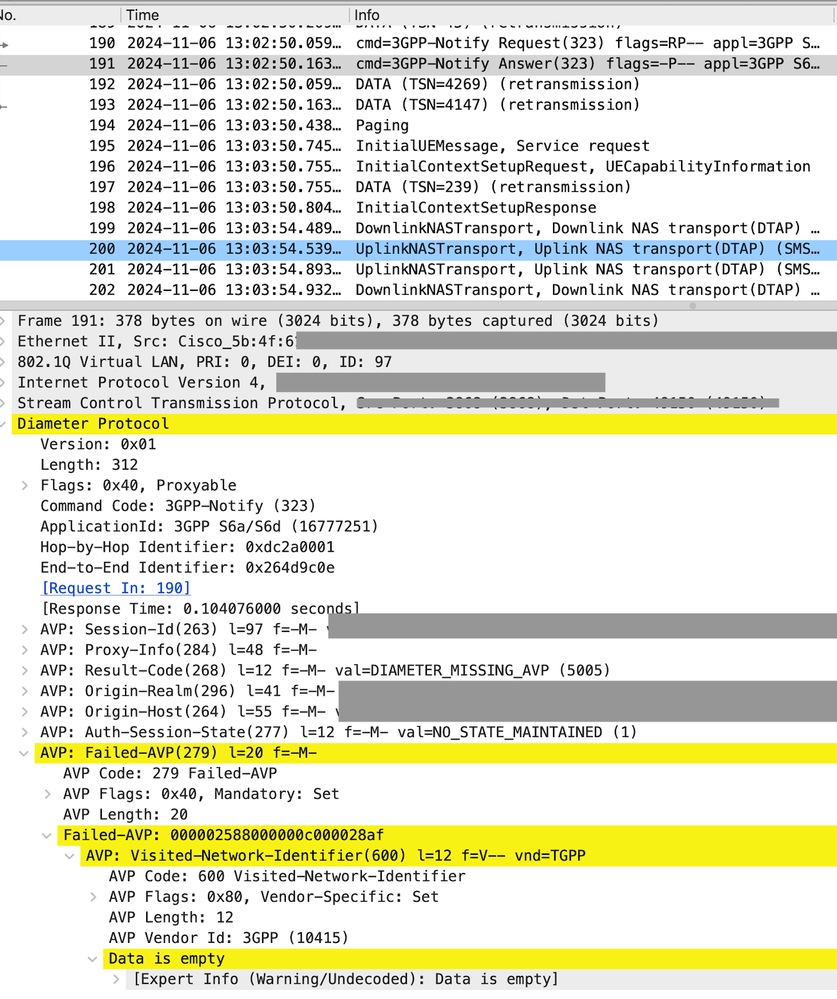Image resolution: width=837 pixels, height=999 pixels.
Task: Select packet 190 3GPP-Notify Request
Action: pos(418,43)
